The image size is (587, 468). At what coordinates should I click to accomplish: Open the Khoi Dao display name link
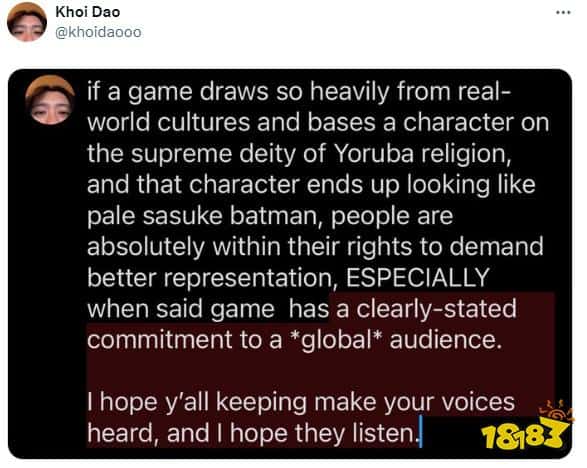click(88, 12)
